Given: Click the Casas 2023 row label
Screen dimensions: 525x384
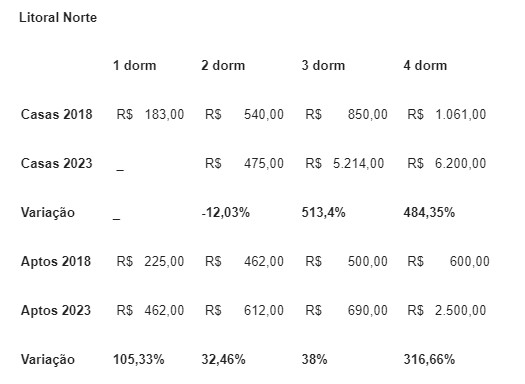Looking at the screenshot, I should click(x=56, y=163).
